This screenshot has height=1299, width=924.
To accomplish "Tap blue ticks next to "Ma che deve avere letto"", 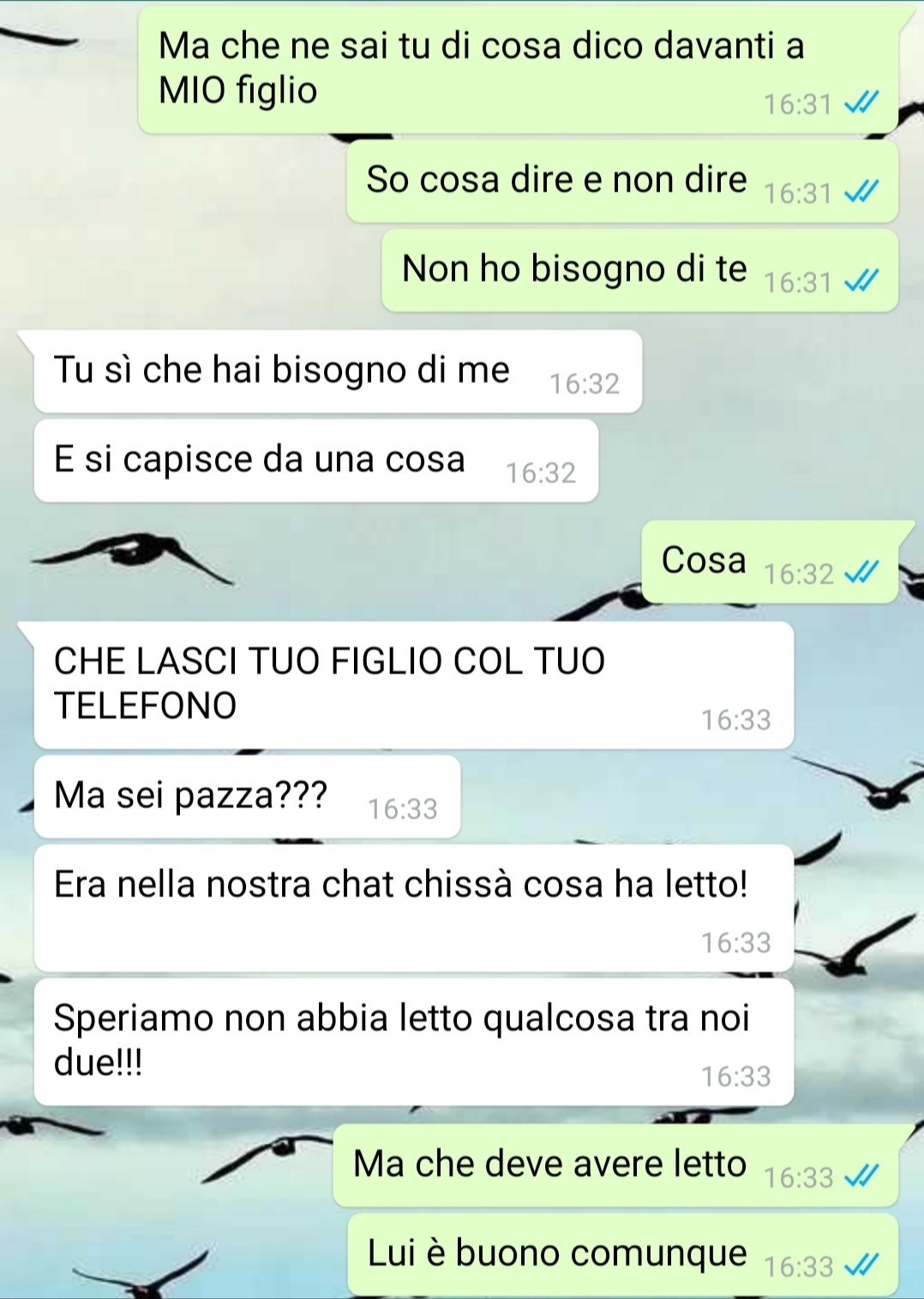I will [861, 1176].
